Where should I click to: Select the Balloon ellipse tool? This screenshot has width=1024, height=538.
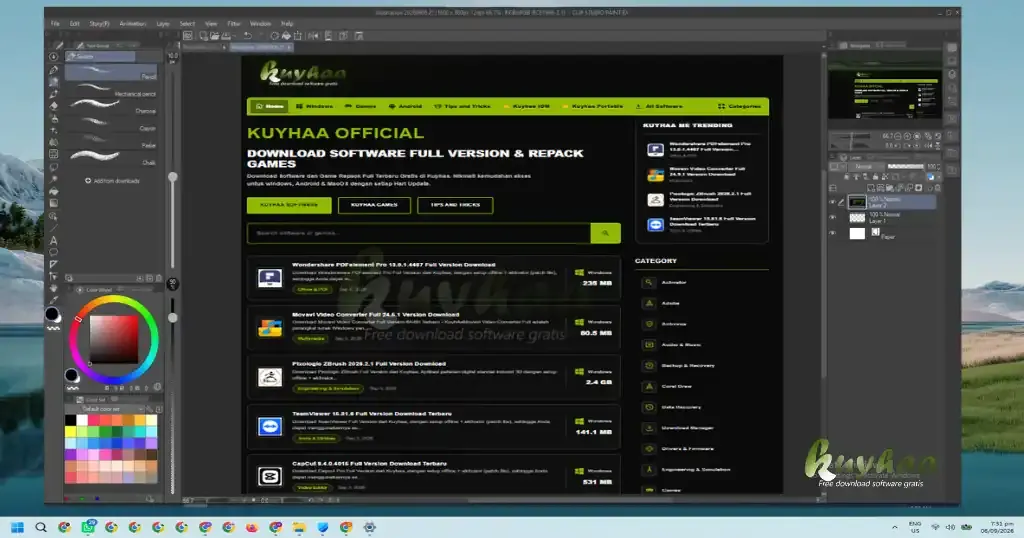[x=54, y=252]
